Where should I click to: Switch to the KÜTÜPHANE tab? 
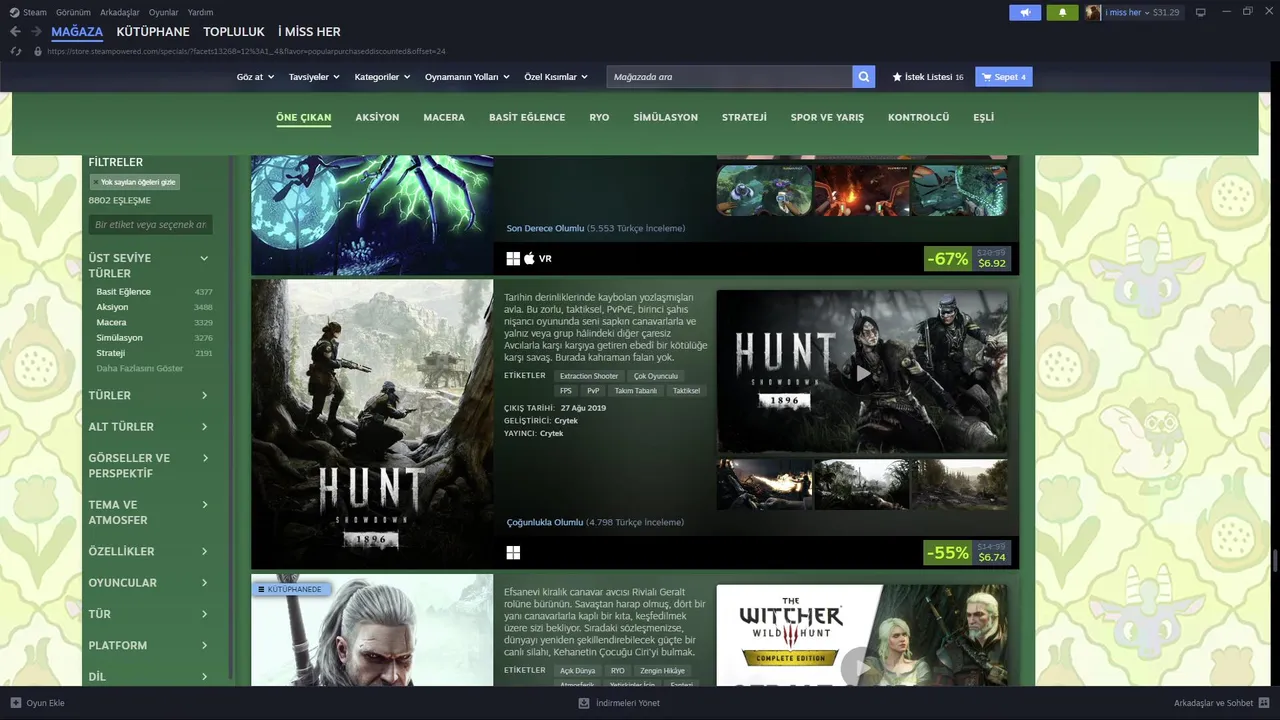point(153,32)
